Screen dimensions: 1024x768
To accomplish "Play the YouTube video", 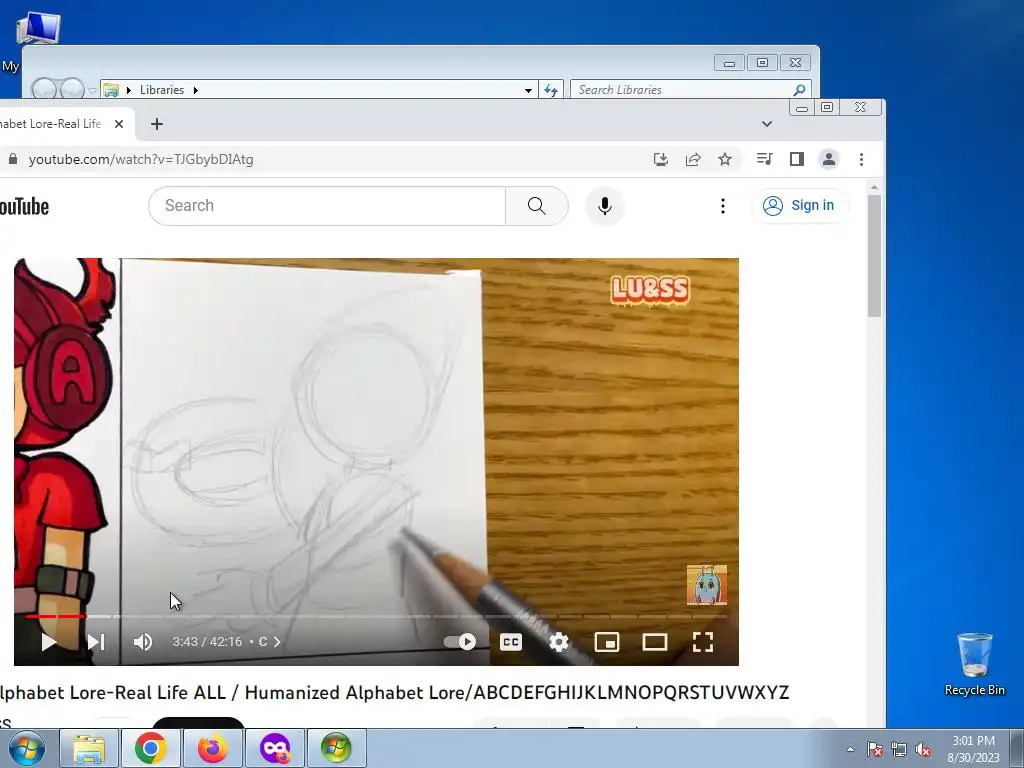I will coord(48,642).
